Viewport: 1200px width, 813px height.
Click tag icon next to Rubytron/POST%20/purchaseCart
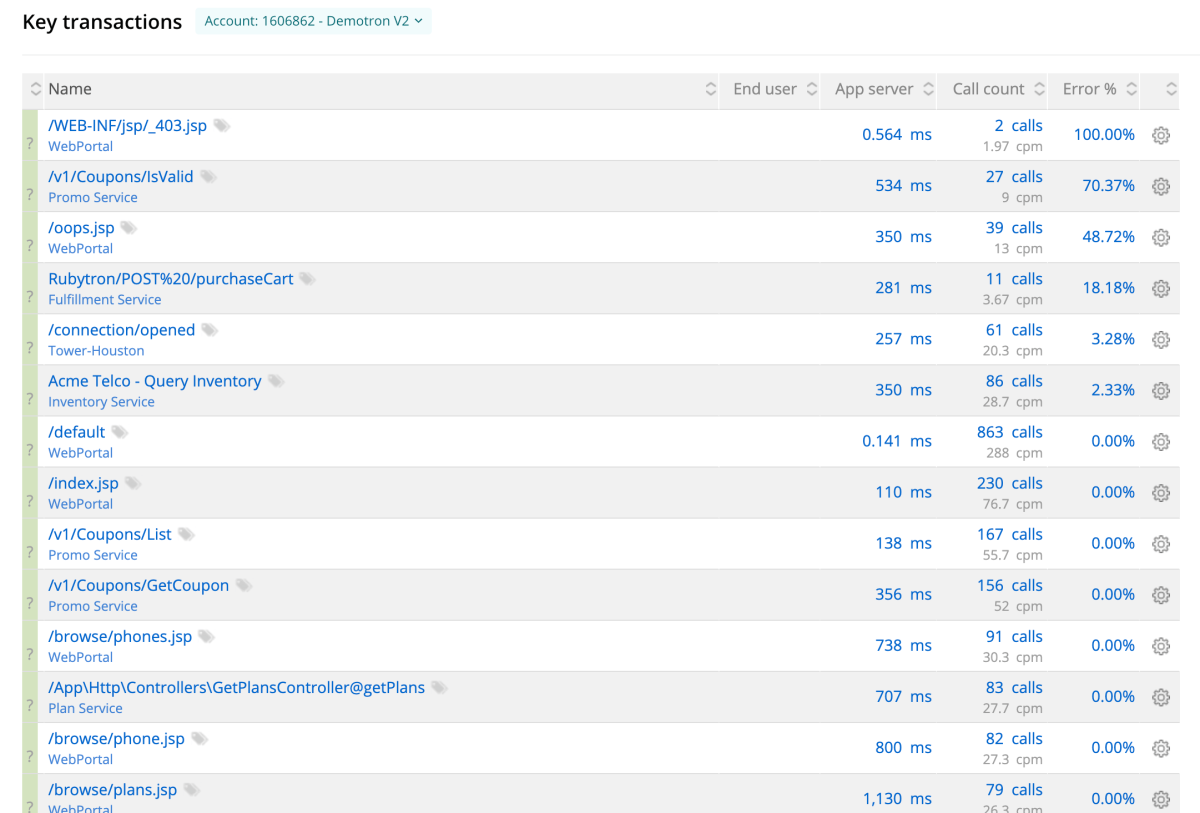[x=308, y=279]
